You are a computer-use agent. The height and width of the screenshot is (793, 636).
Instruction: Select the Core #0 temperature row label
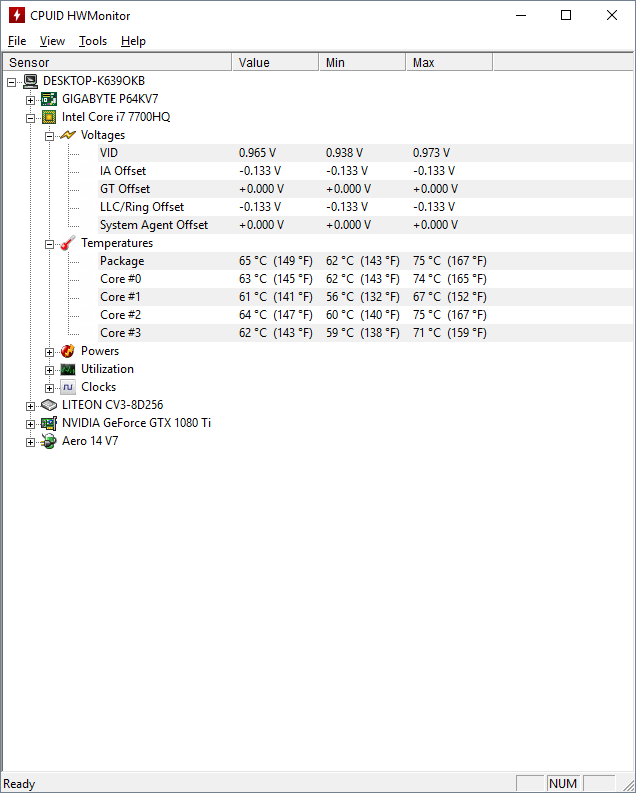point(120,279)
